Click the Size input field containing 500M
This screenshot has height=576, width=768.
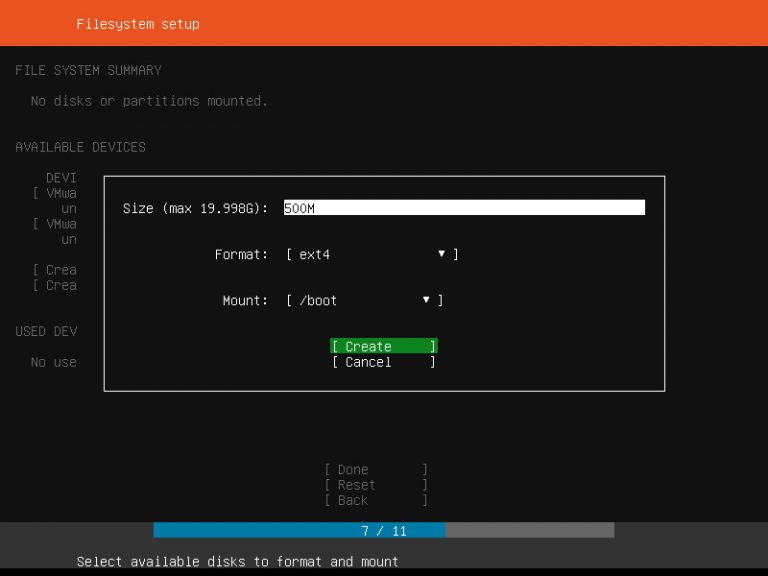(x=464, y=208)
